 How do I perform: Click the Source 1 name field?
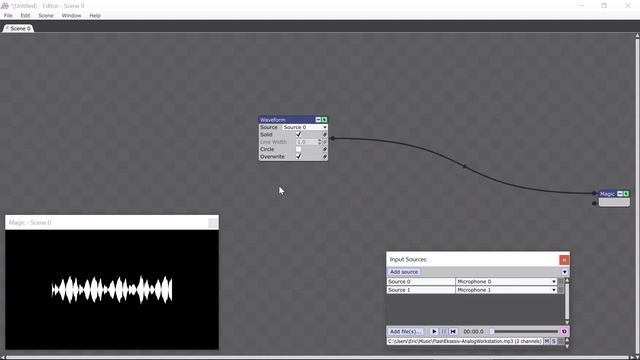coord(421,290)
